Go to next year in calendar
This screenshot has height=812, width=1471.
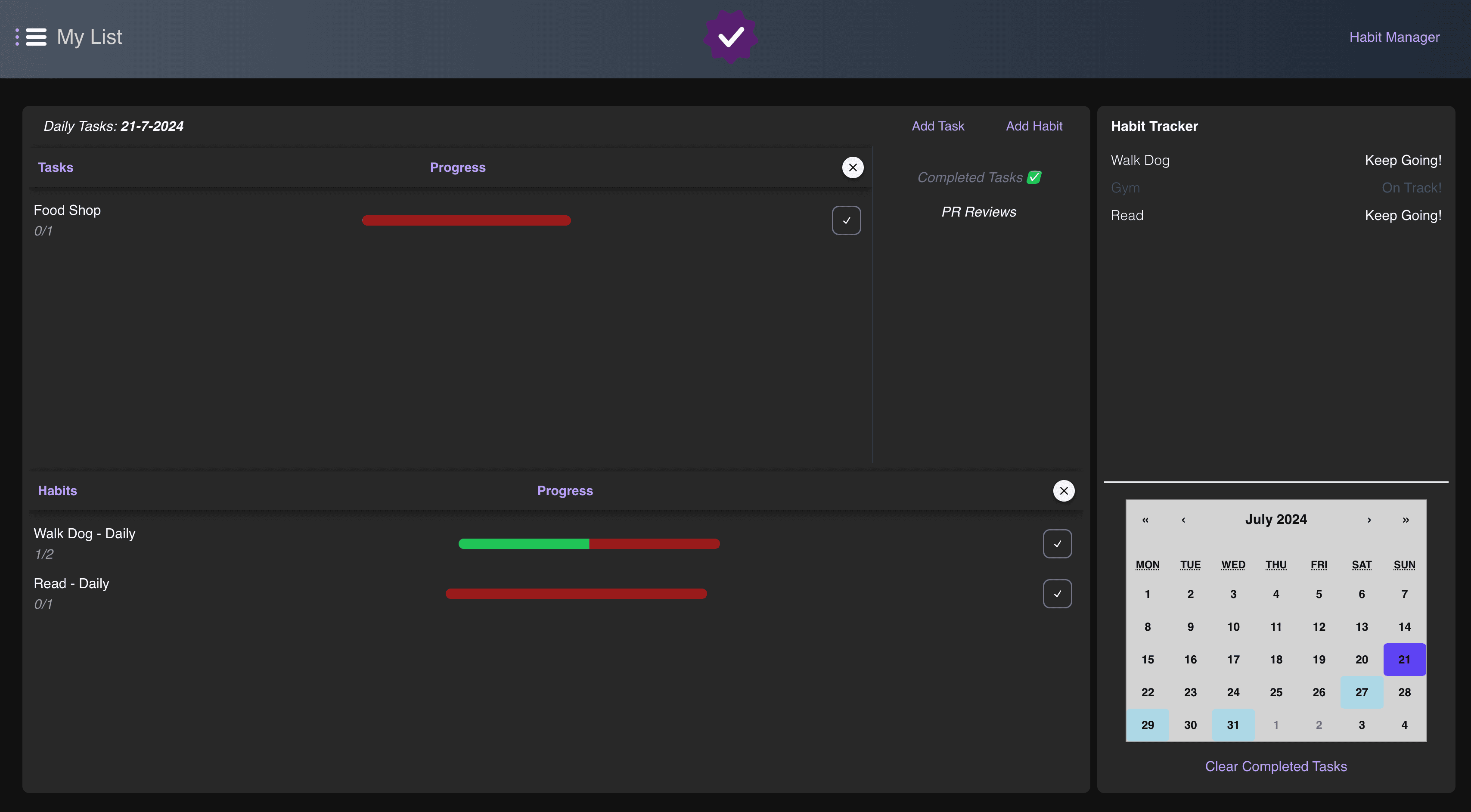1406,520
